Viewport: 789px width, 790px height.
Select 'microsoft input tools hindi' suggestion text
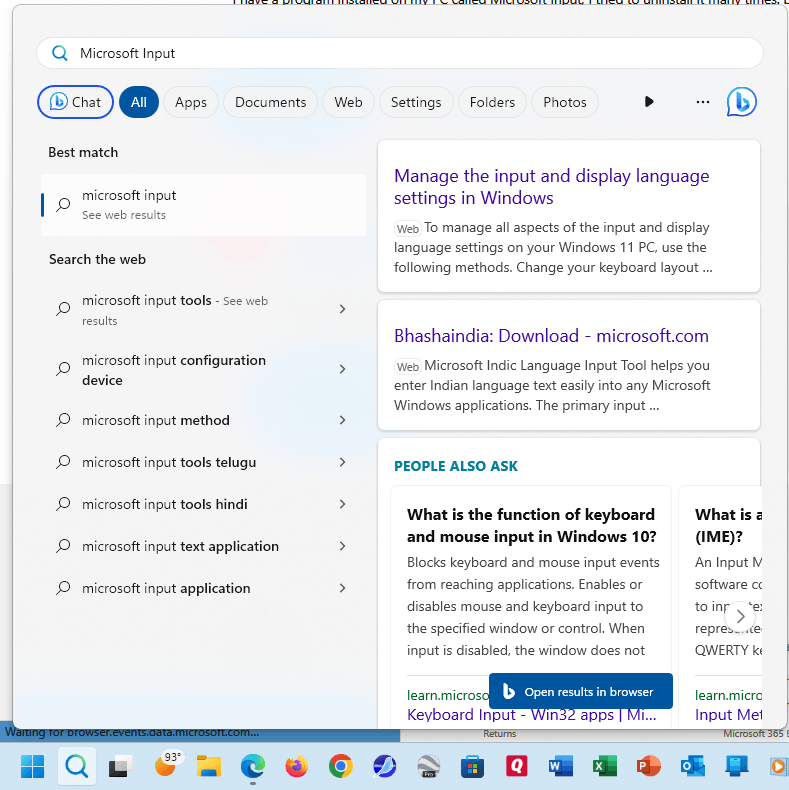pyautogui.click(x=165, y=504)
